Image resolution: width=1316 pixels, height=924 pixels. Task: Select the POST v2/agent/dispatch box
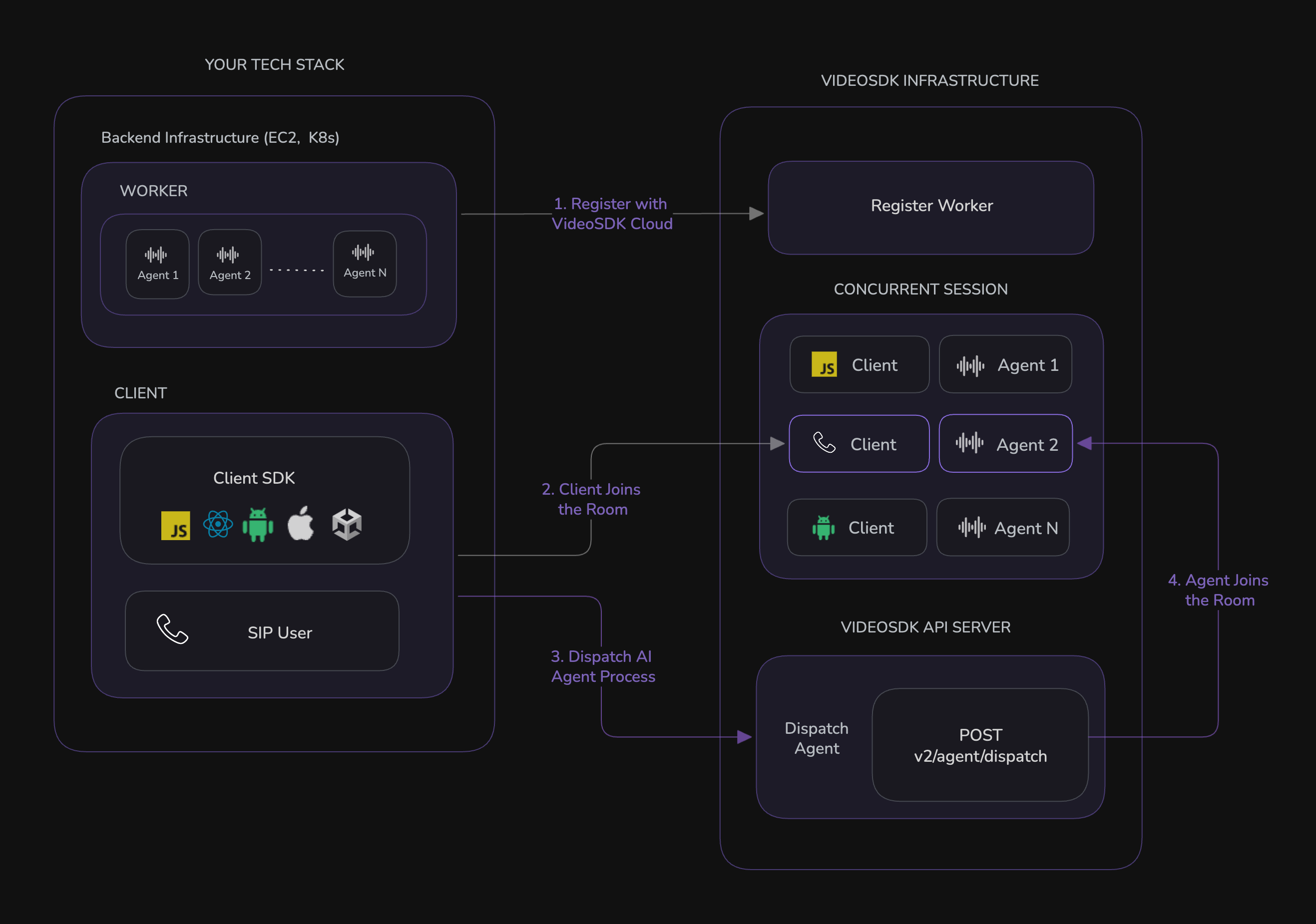pos(980,745)
